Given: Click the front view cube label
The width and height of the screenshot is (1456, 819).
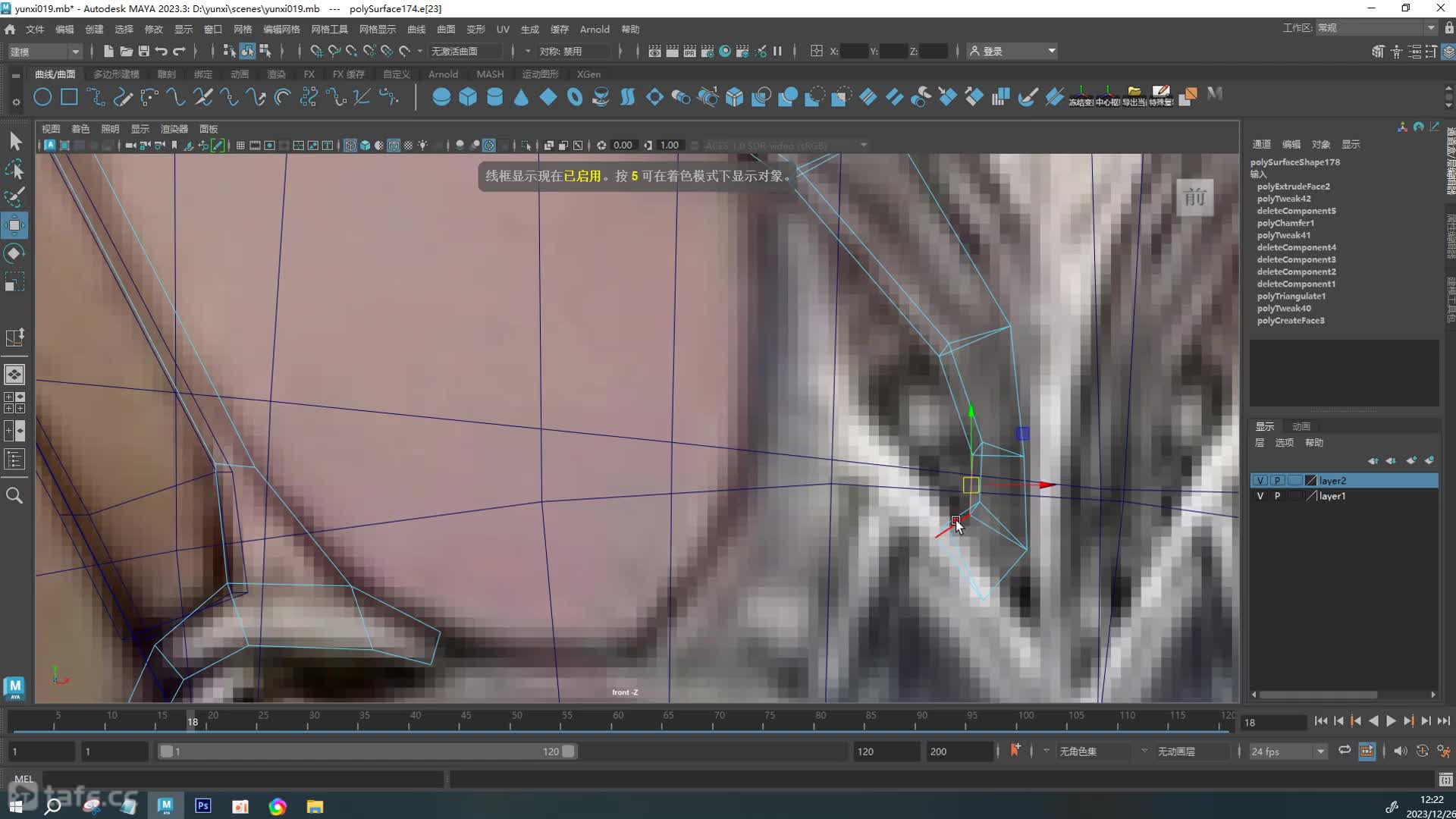Looking at the screenshot, I should 1195,198.
